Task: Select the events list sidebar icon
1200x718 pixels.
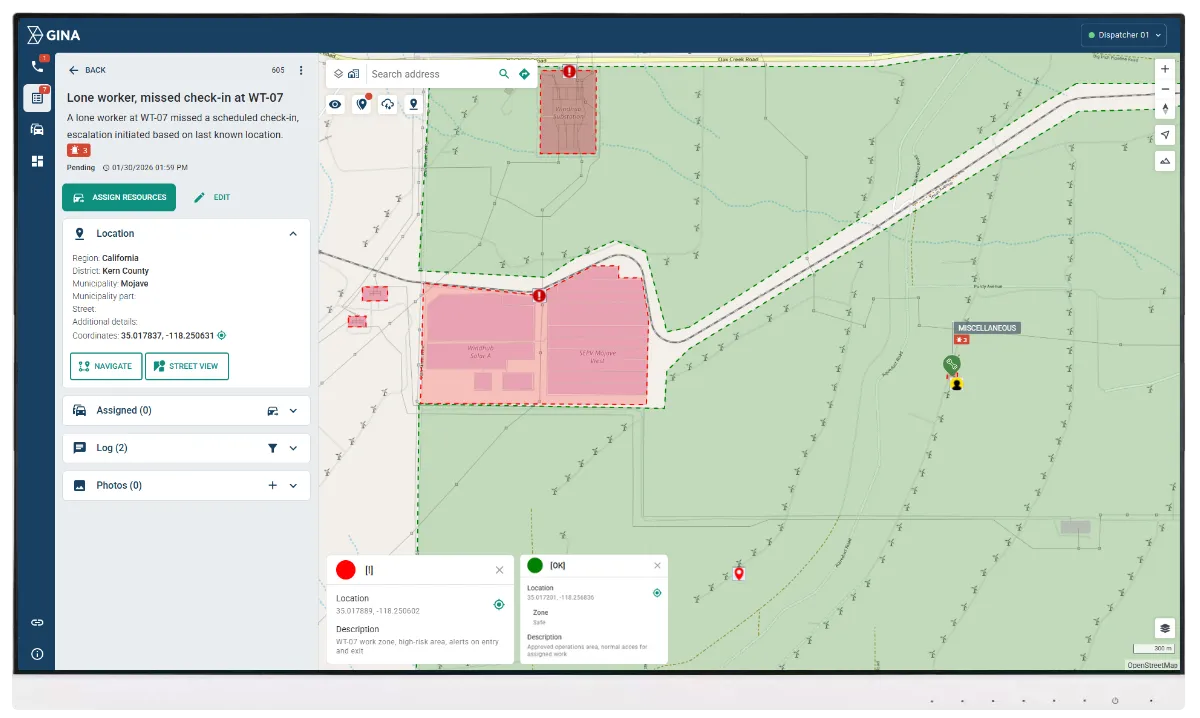Action: click(x=37, y=99)
